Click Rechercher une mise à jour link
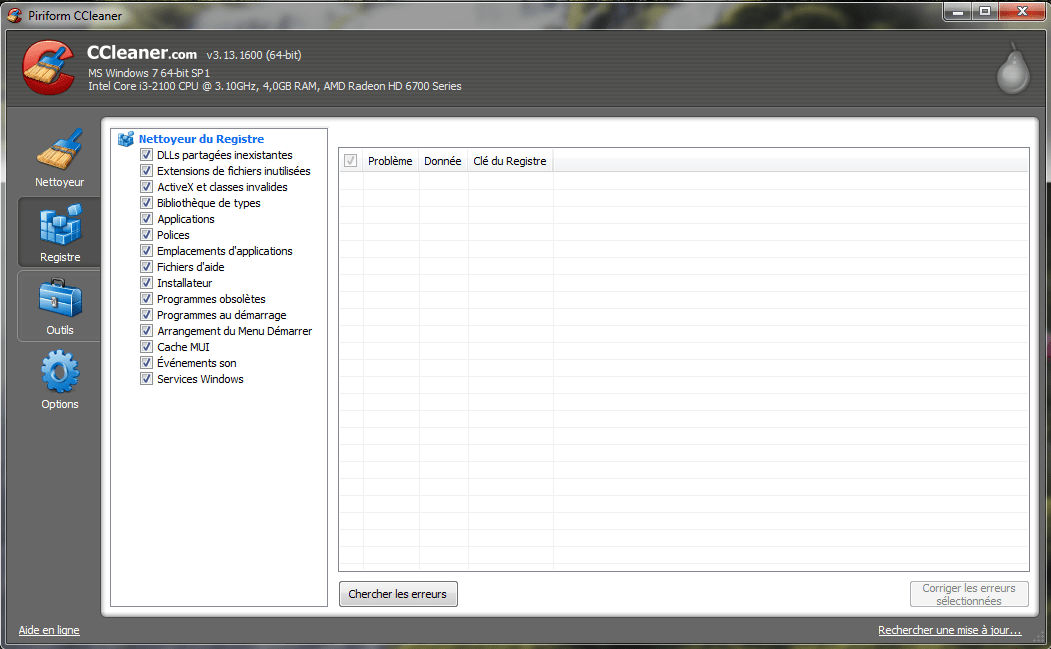Image resolution: width=1051 pixels, height=649 pixels. pos(948,630)
